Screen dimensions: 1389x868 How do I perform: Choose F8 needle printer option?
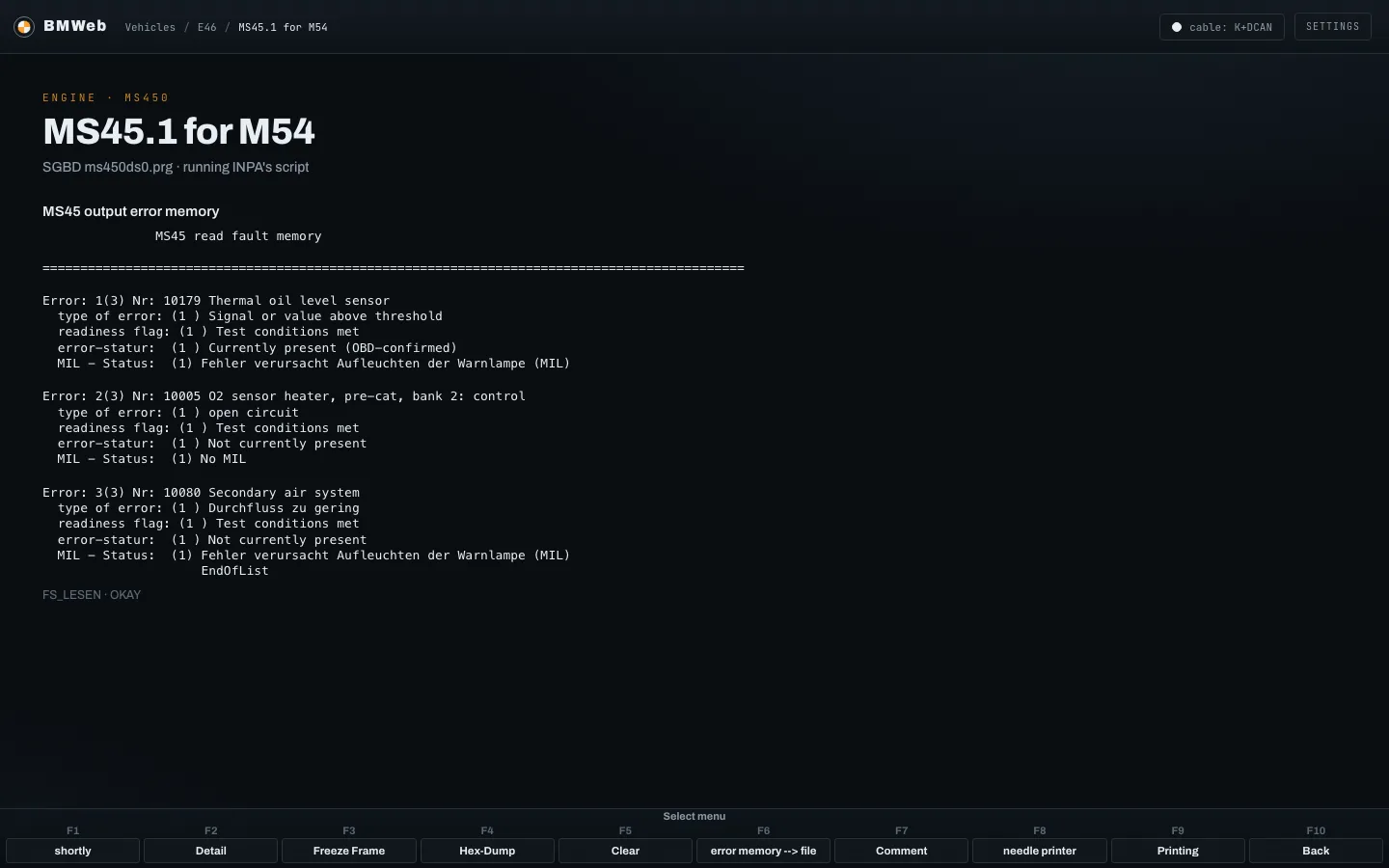[x=1040, y=851]
